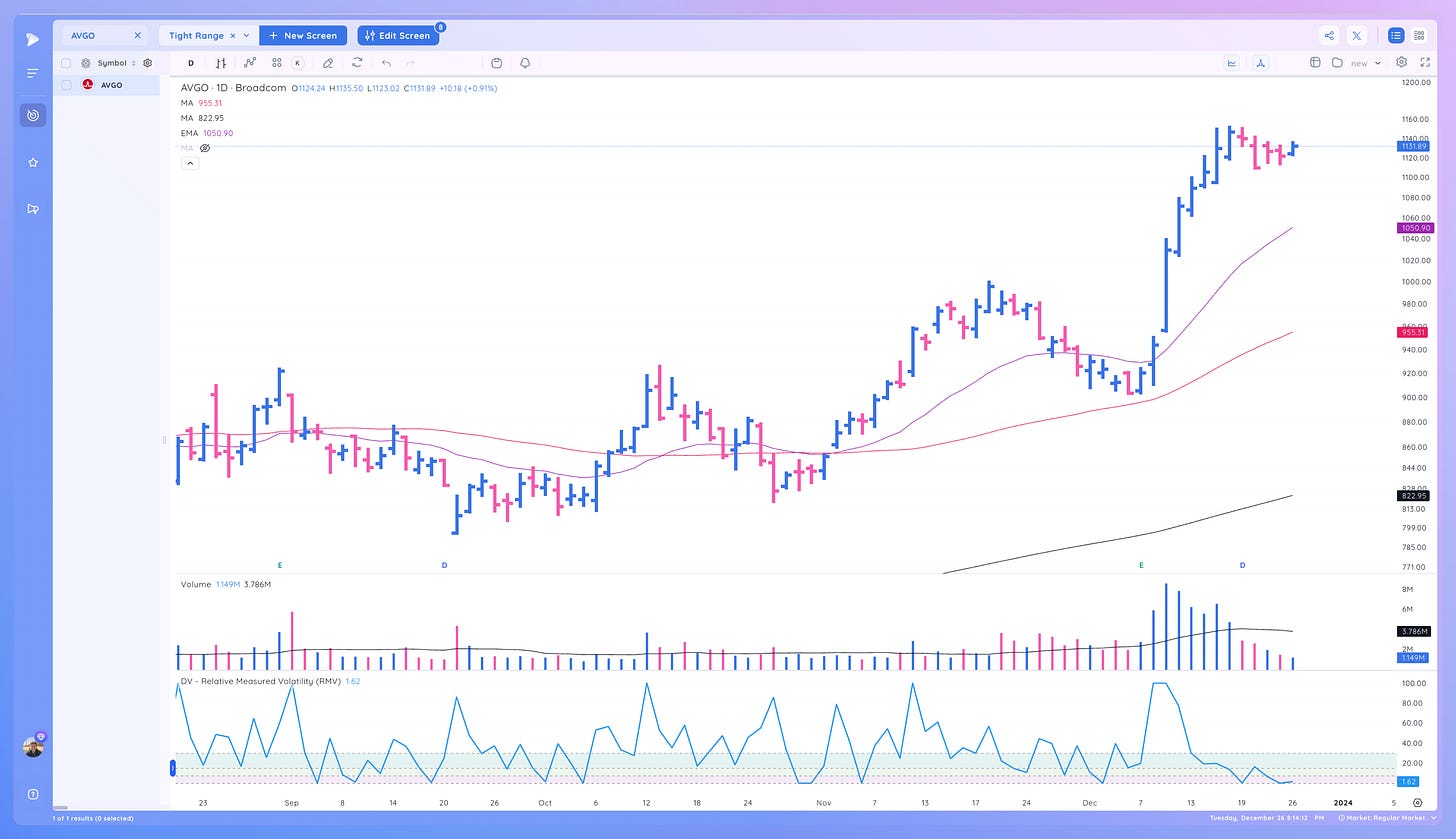Click the September E earnings marker

pyautogui.click(x=280, y=565)
